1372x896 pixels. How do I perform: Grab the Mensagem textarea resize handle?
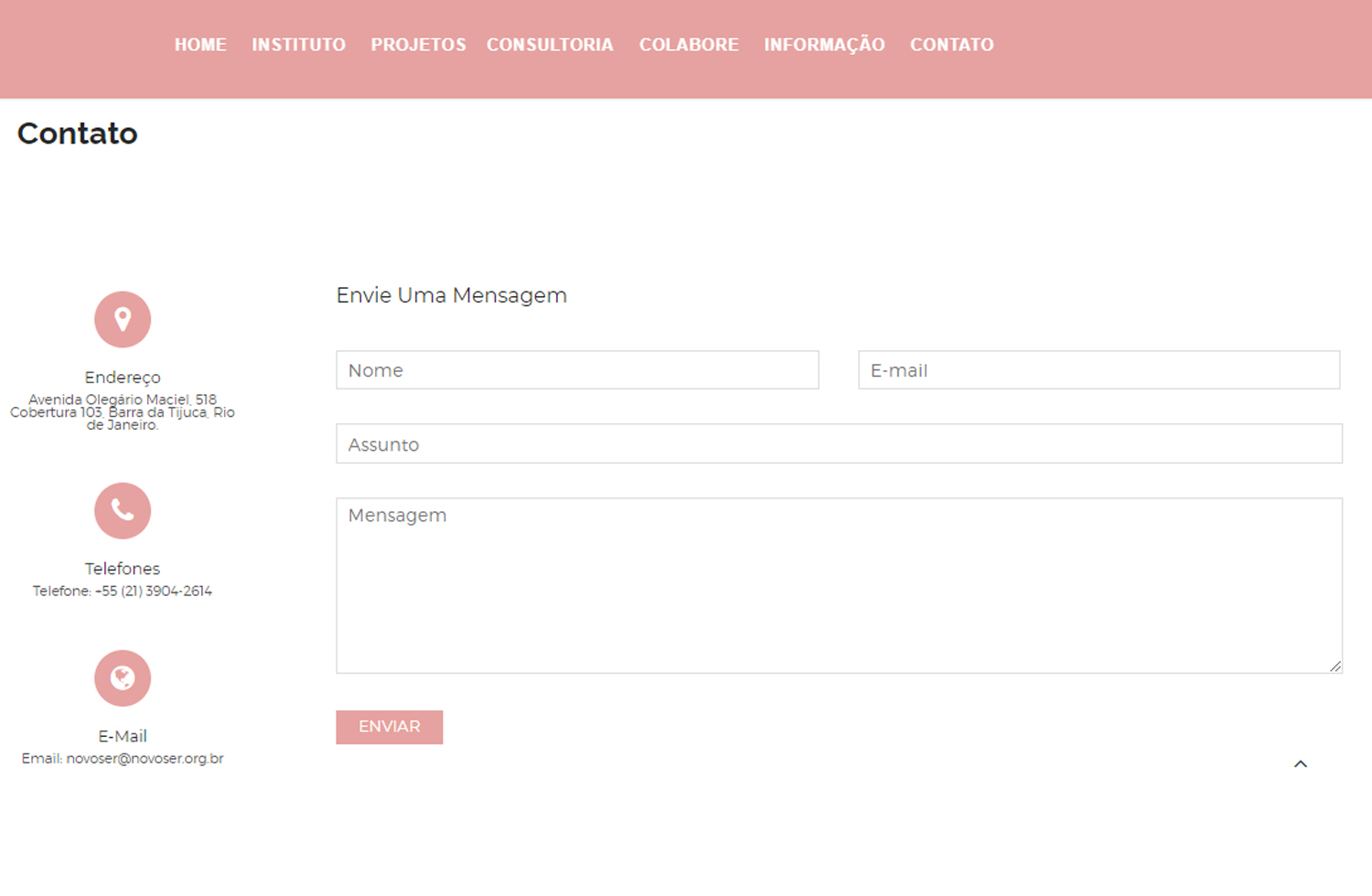click(x=1335, y=667)
